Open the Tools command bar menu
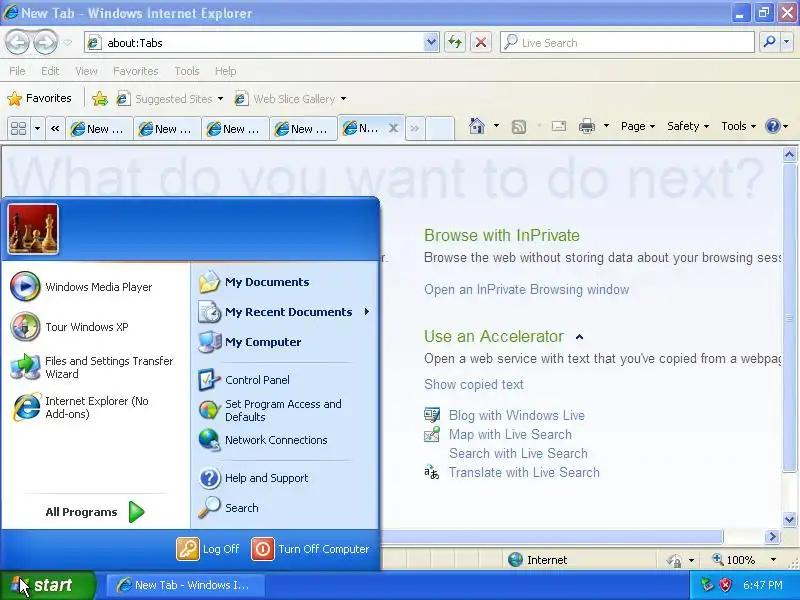Image resolution: width=800 pixels, height=600 pixels. 738,126
